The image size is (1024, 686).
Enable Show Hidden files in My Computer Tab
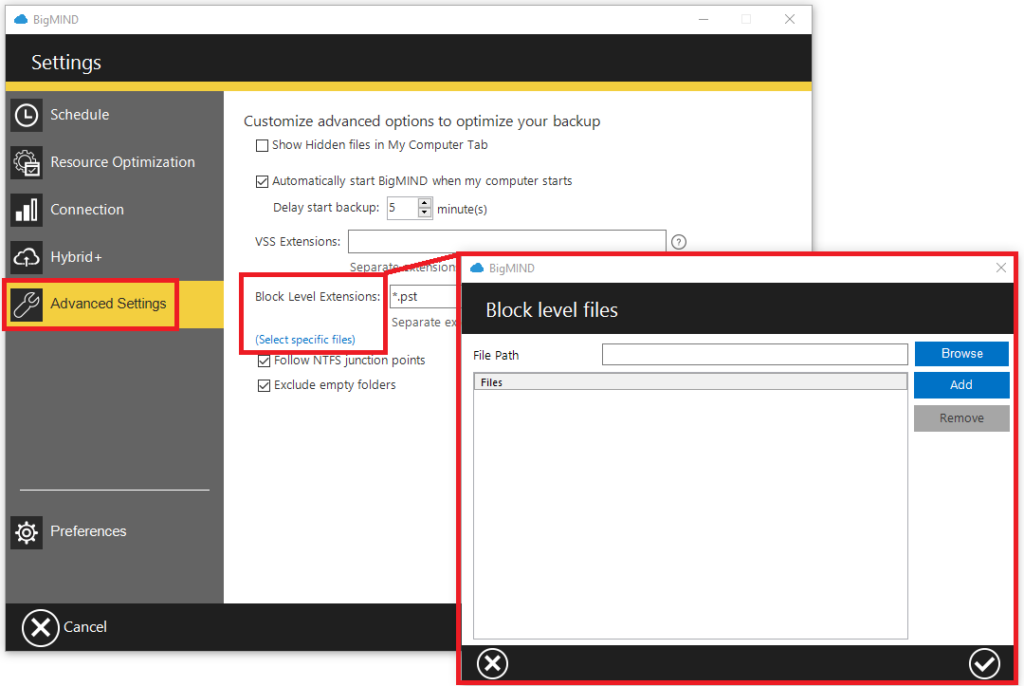click(x=262, y=145)
